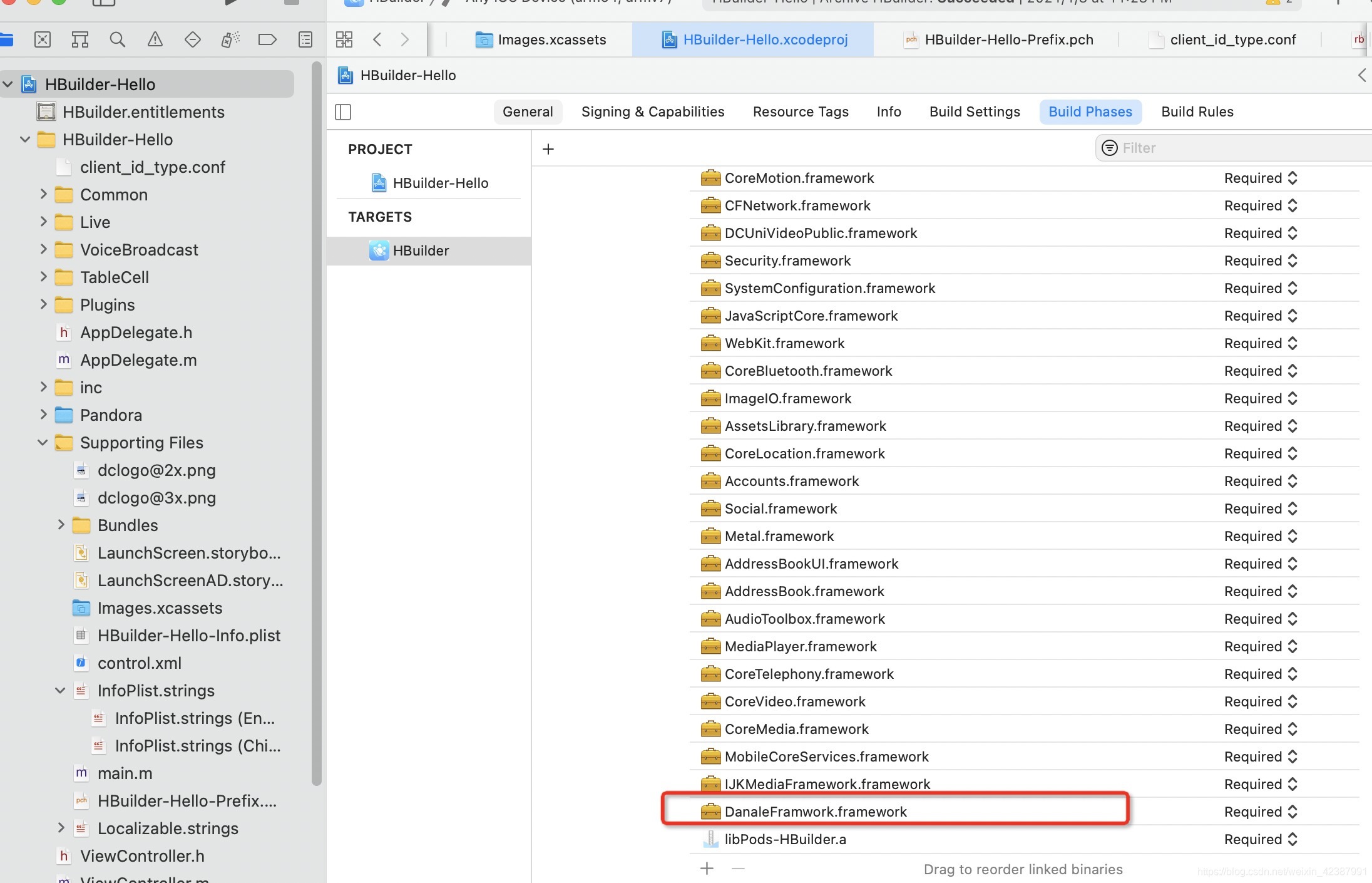Add a linked binary with plus button
Screen dimensions: 1372x883
tap(707, 869)
